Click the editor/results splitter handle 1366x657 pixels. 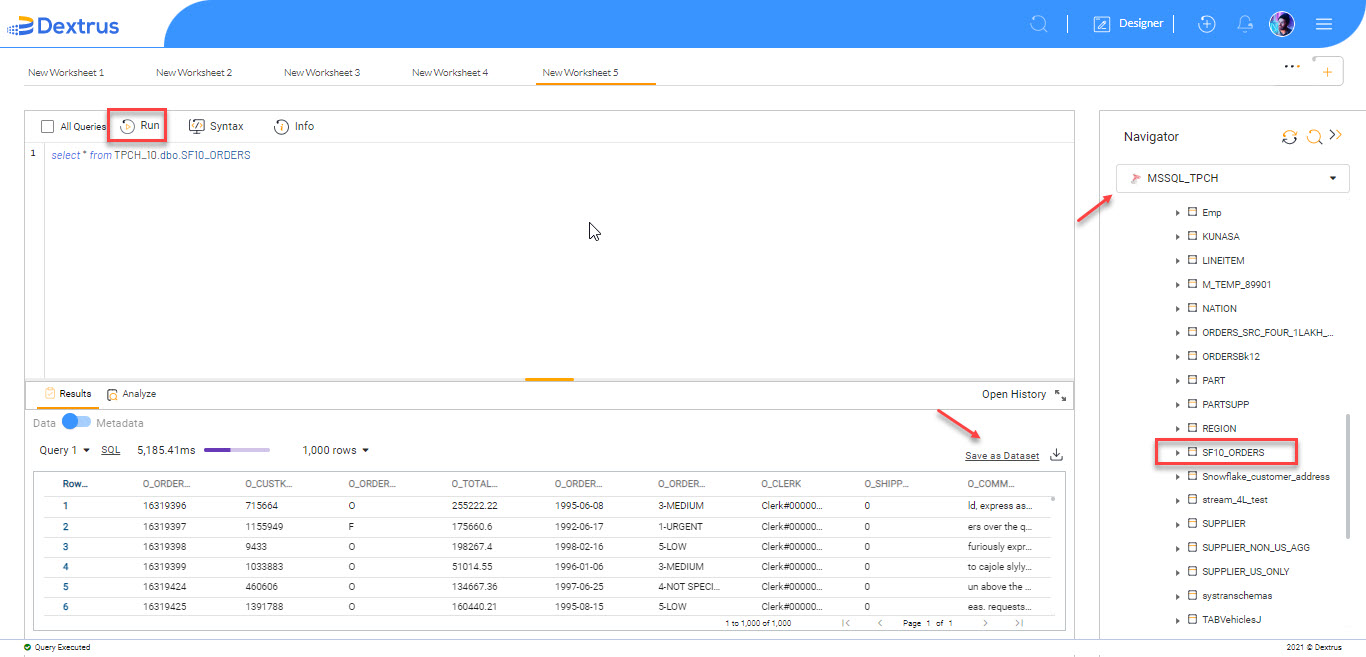(548, 380)
